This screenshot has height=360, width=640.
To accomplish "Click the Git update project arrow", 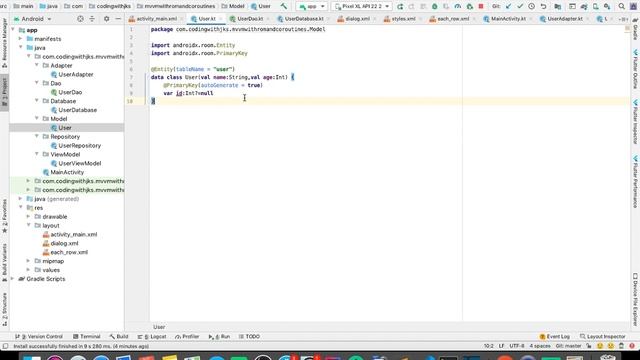I will [509, 7].
